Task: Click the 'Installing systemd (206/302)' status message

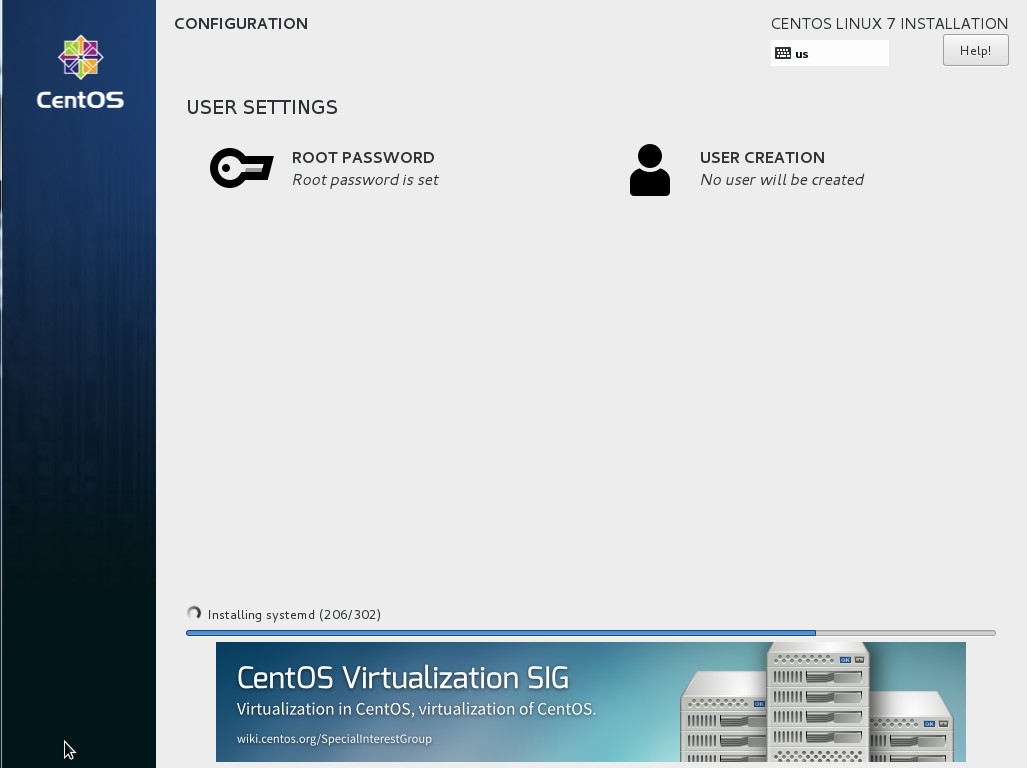Action: point(293,614)
